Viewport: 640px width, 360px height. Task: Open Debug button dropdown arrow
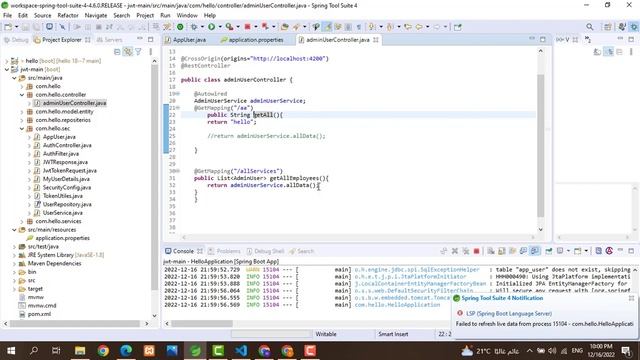202,27
